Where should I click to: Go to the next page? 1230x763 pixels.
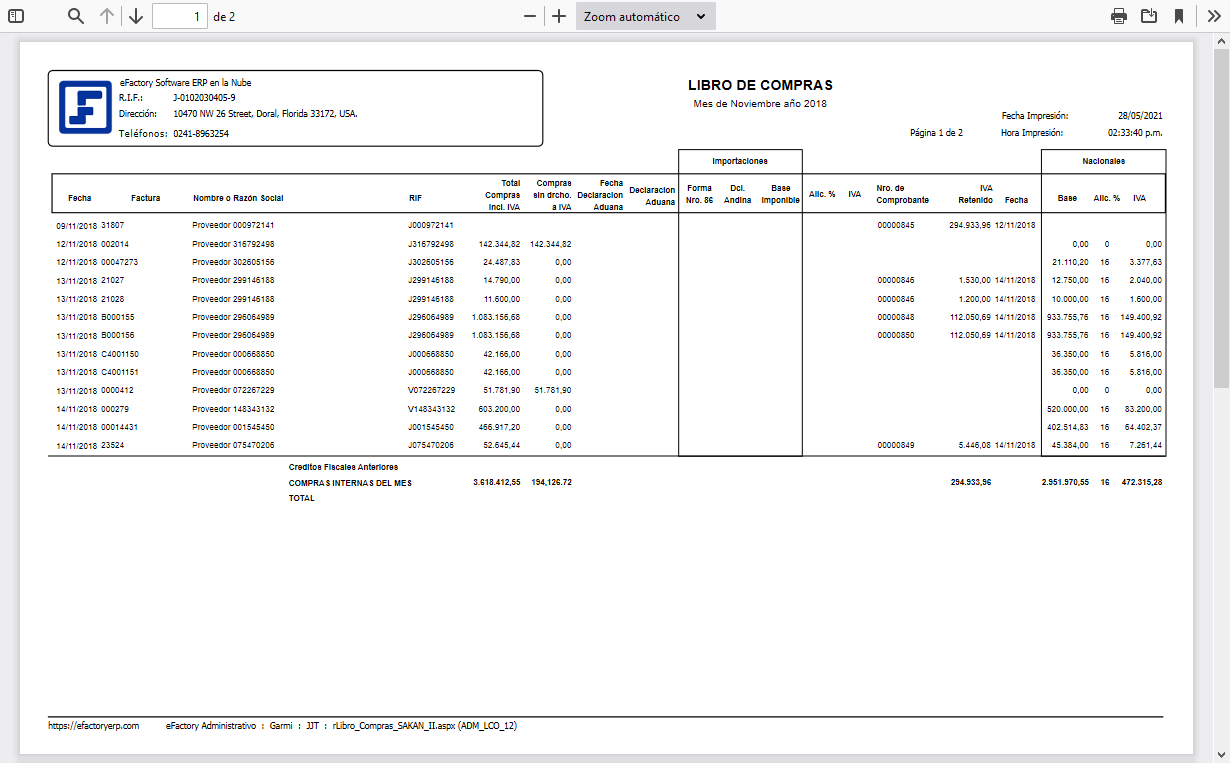pos(135,16)
